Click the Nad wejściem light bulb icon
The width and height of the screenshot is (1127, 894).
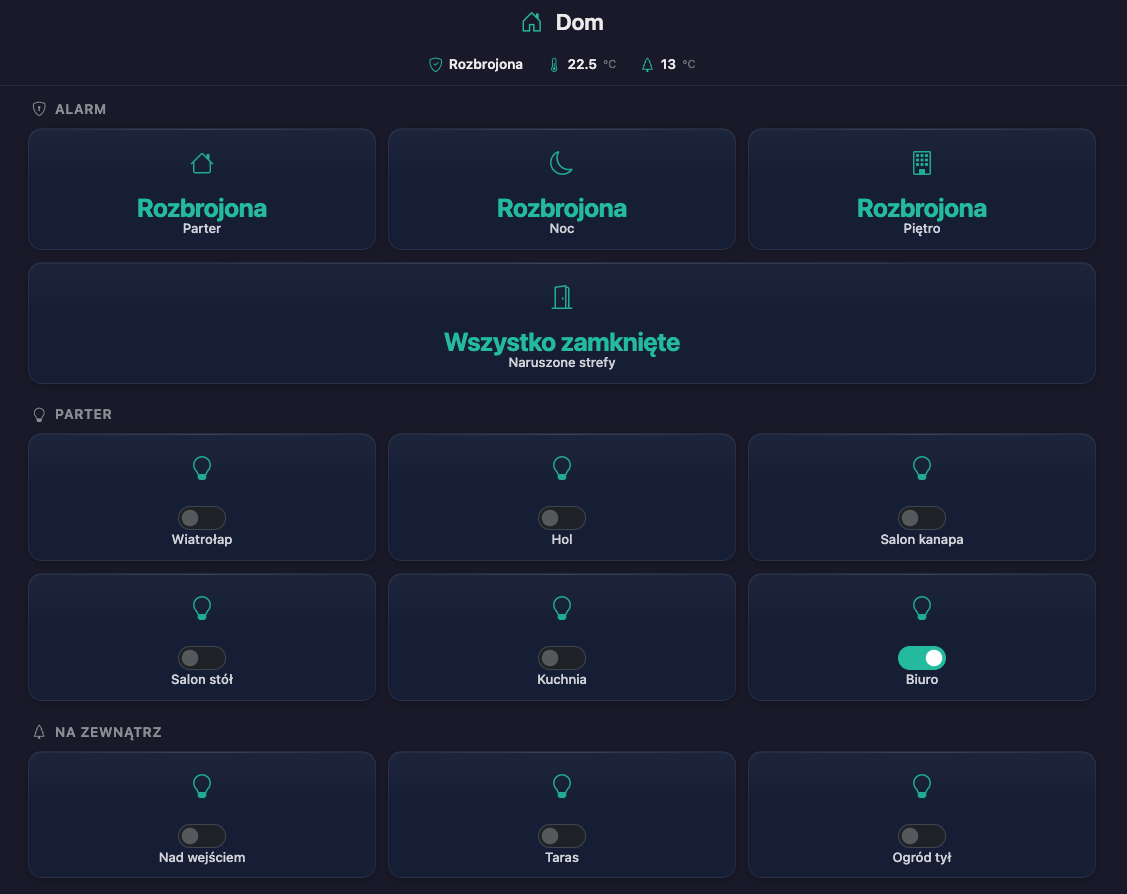[x=202, y=785]
